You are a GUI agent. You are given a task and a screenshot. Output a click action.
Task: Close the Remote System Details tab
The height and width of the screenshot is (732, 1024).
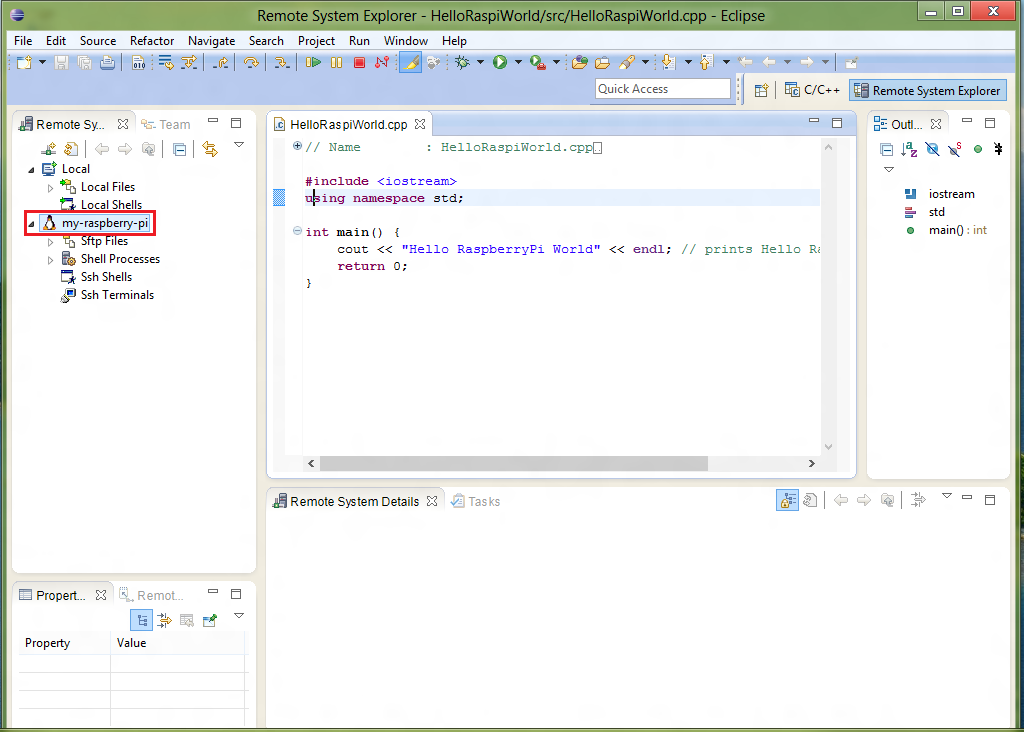click(x=432, y=501)
